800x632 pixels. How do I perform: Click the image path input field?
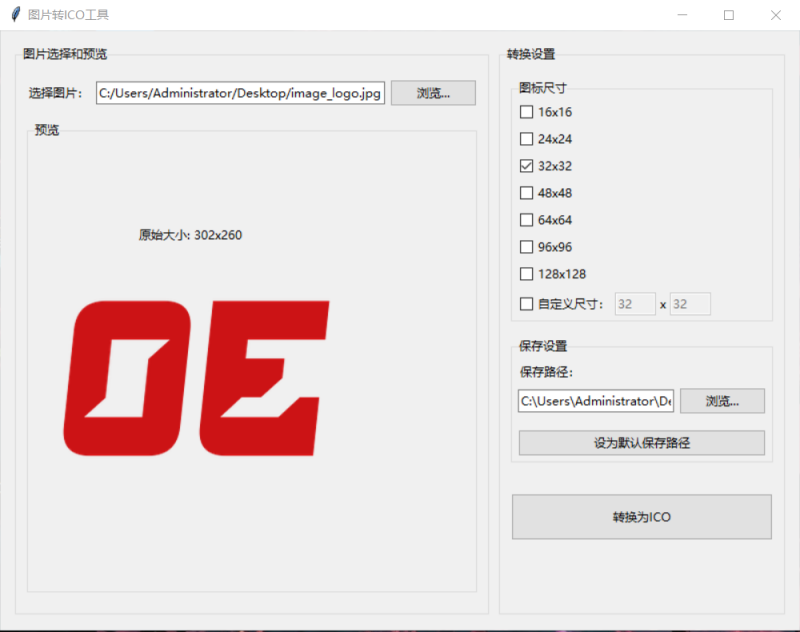[238, 92]
